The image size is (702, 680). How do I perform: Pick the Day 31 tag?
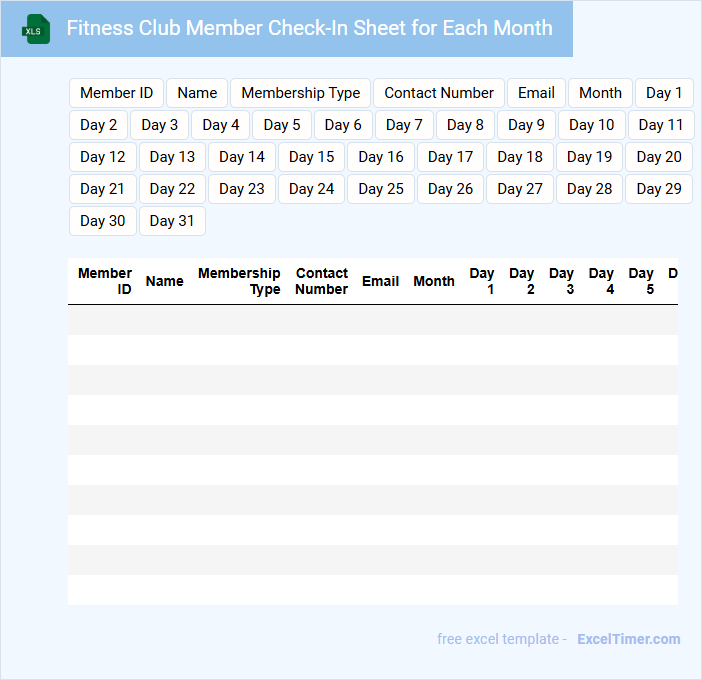point(172,221)
